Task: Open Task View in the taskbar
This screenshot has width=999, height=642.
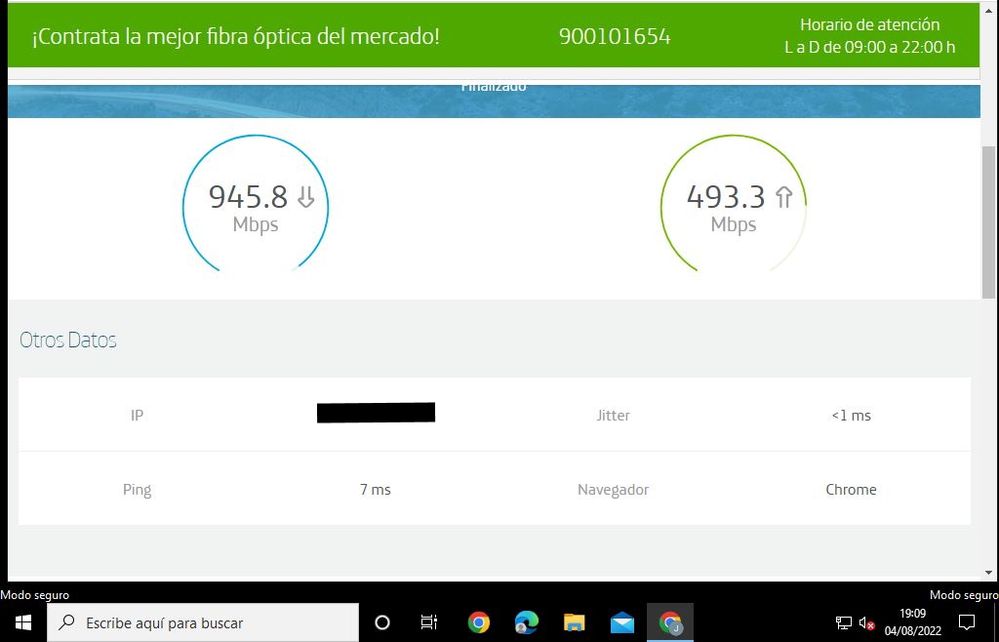Action: coord(429,622)
